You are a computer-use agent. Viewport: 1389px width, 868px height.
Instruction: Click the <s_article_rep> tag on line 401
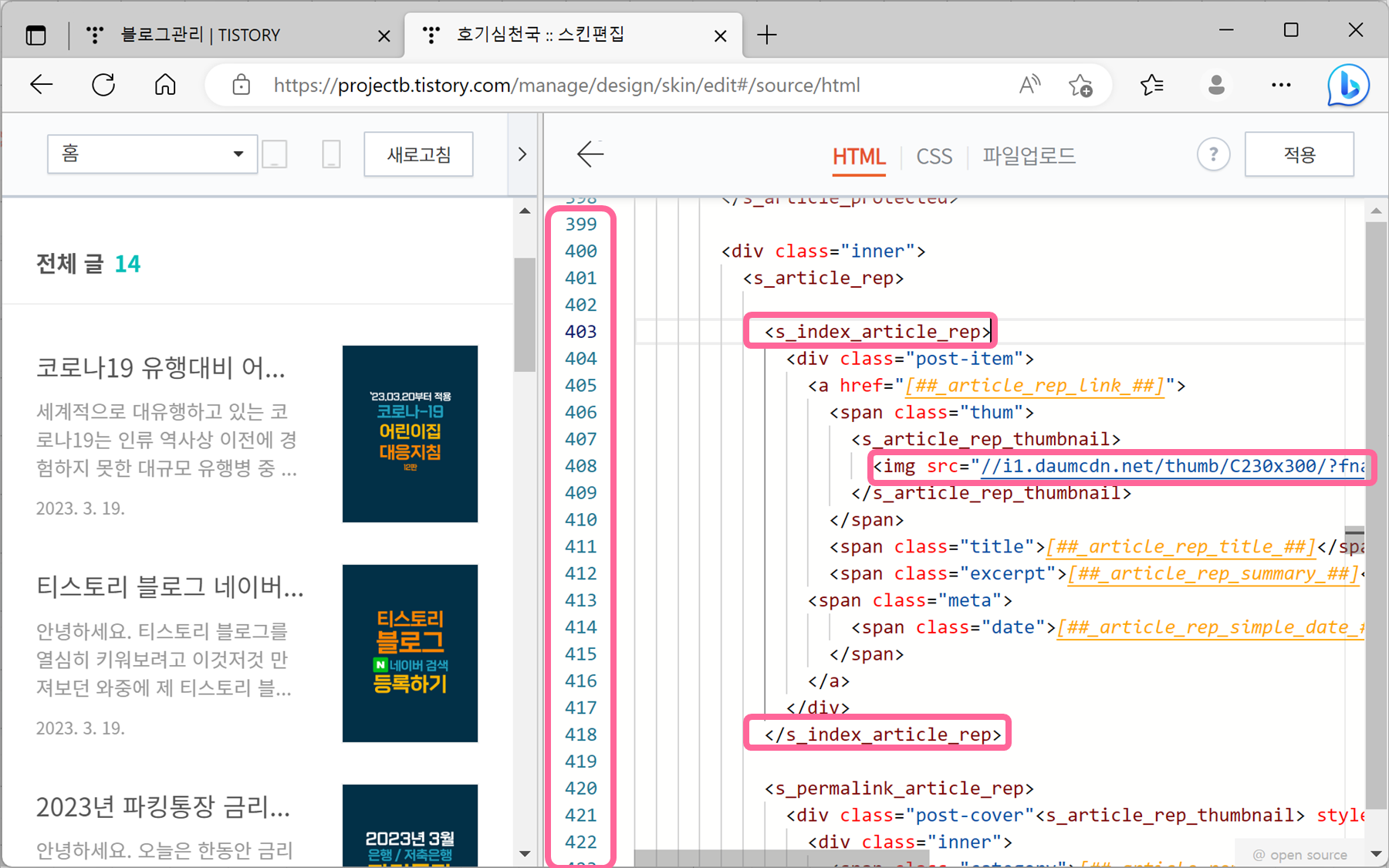pos(823,278)
